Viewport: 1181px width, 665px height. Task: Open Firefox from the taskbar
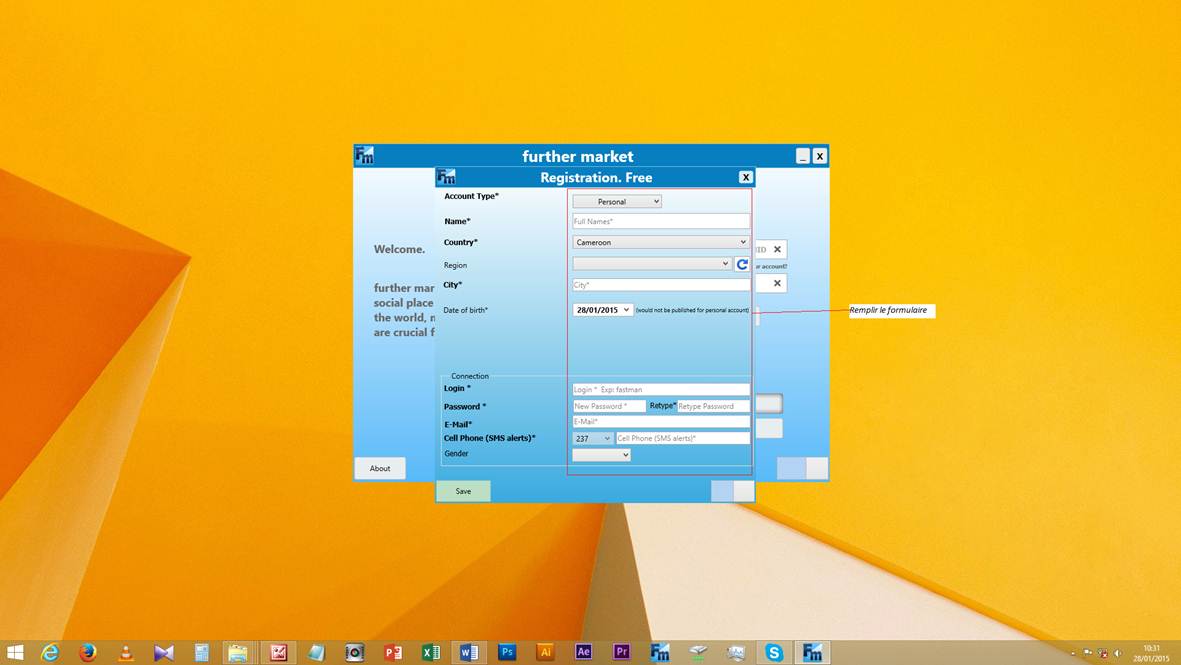[x=88, y=652]
